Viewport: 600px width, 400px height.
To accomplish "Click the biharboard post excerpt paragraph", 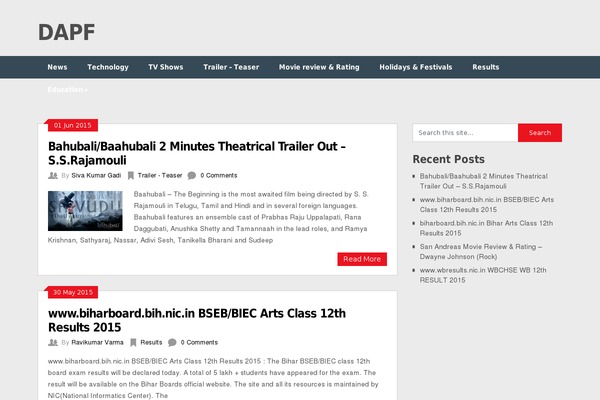I will coord(213,378).
